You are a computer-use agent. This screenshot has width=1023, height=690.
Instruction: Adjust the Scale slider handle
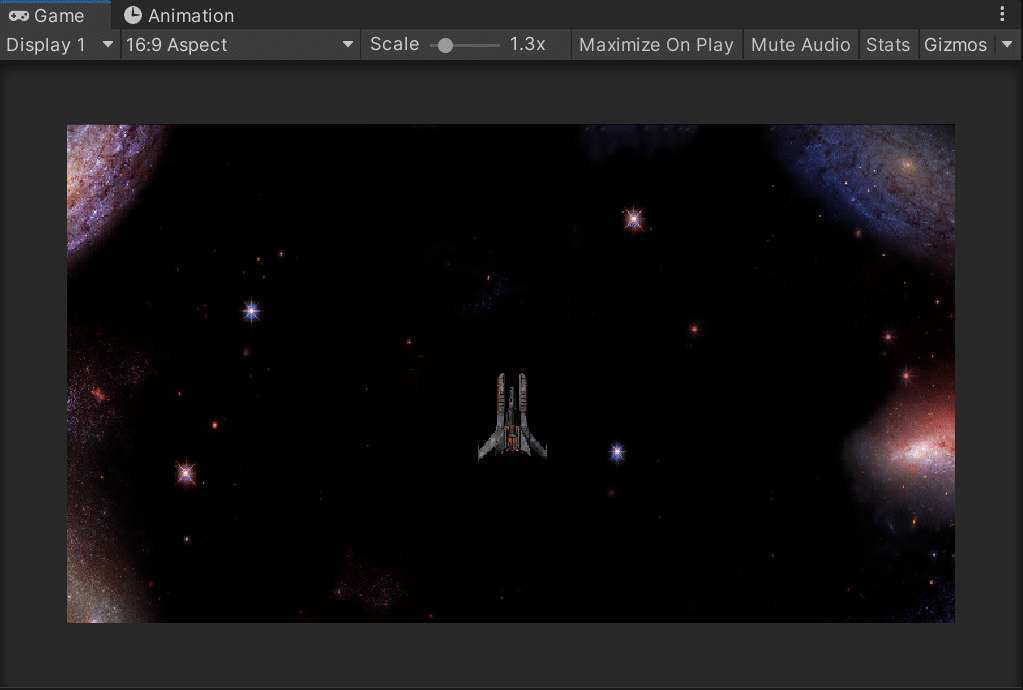coord(446,45)
